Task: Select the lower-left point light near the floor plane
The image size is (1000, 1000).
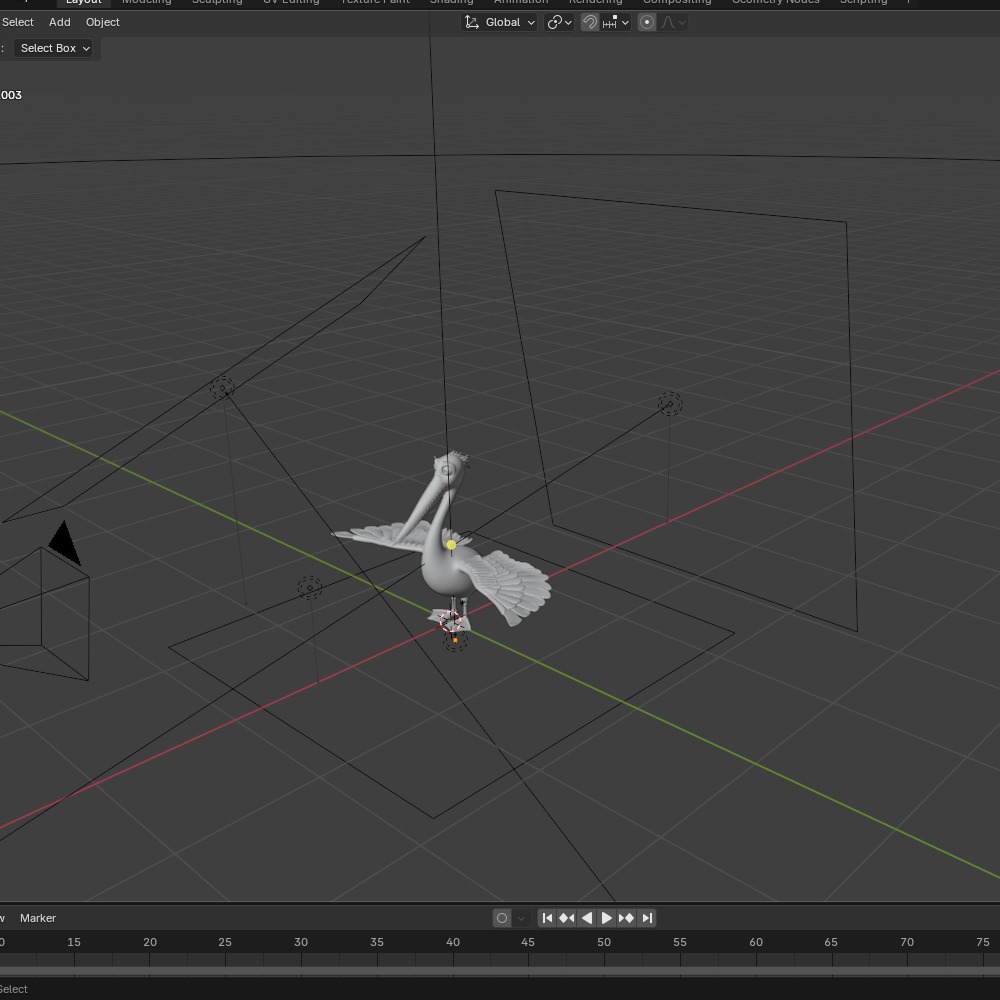Action: coord(309,587)
